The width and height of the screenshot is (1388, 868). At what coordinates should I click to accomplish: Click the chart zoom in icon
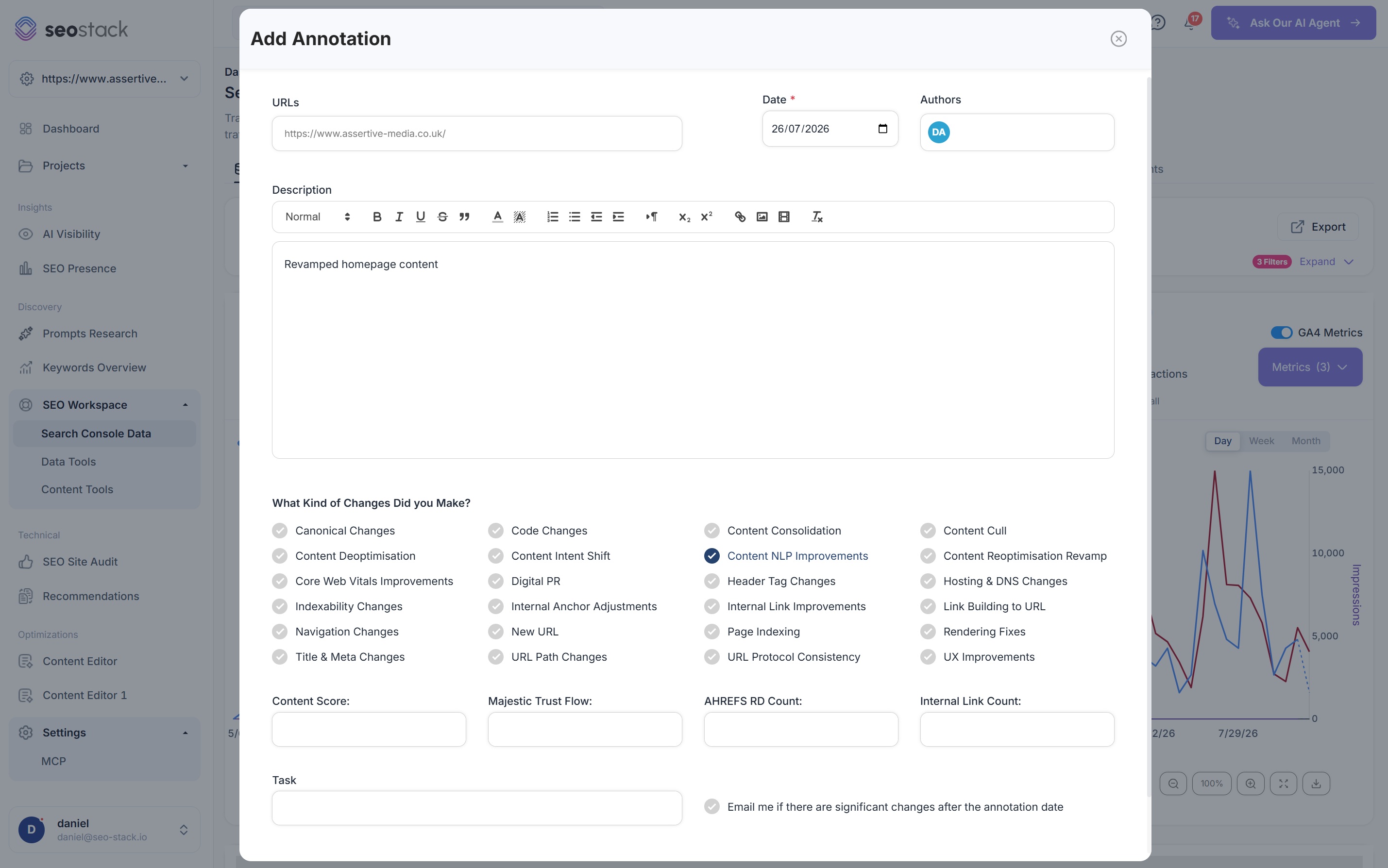(x=1251, y=784)
